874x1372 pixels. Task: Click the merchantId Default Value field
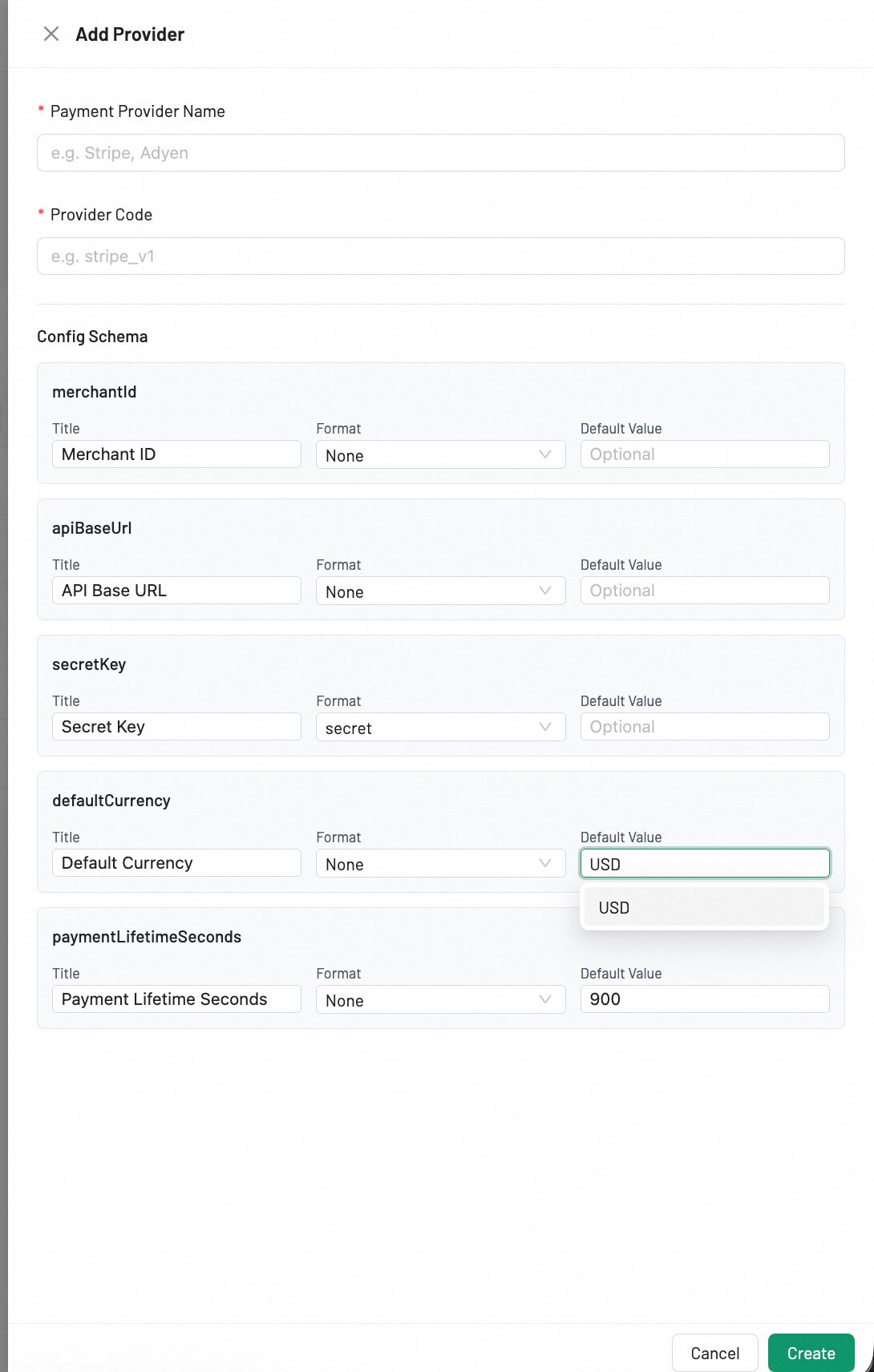pos(705,454)
